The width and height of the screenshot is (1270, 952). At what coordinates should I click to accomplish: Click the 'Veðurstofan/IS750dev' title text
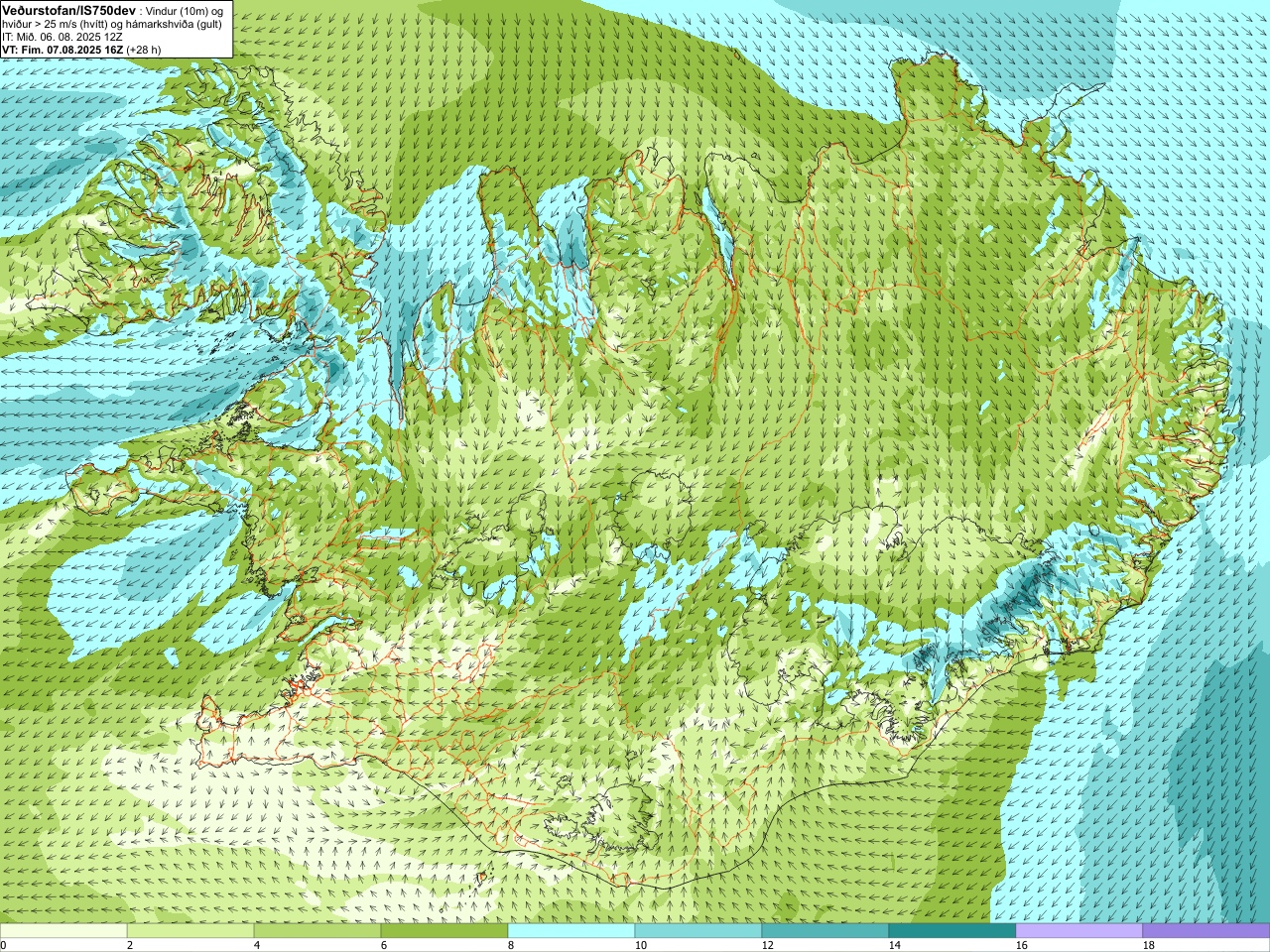pos(68,9)
